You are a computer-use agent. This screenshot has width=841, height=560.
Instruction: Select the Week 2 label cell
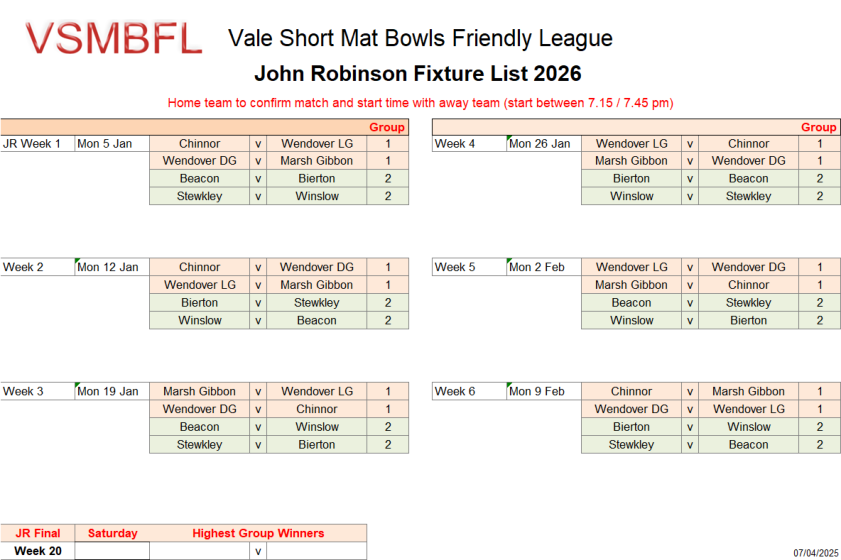[38, 268]
